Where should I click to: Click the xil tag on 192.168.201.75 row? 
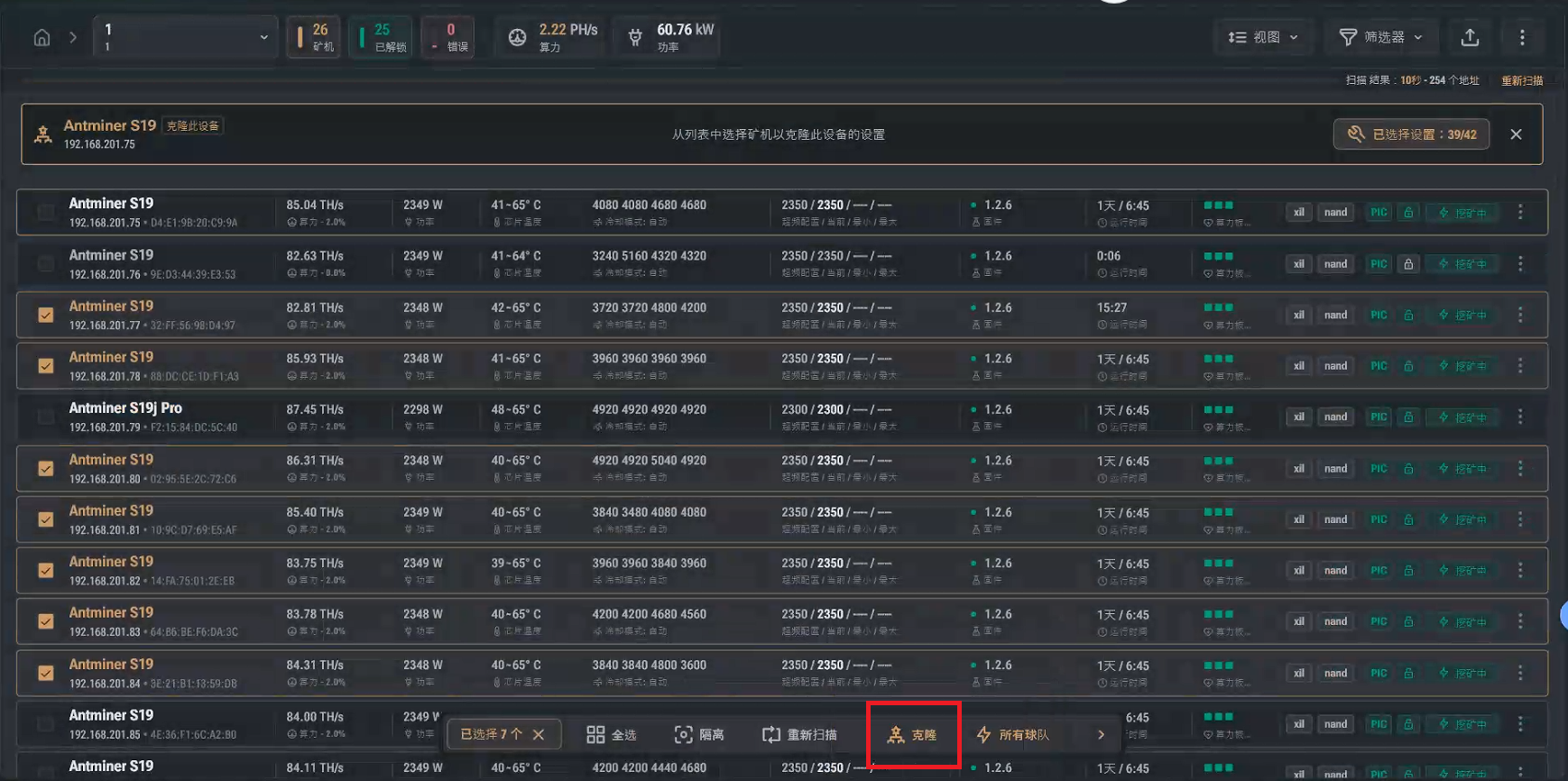(1299, 213)
